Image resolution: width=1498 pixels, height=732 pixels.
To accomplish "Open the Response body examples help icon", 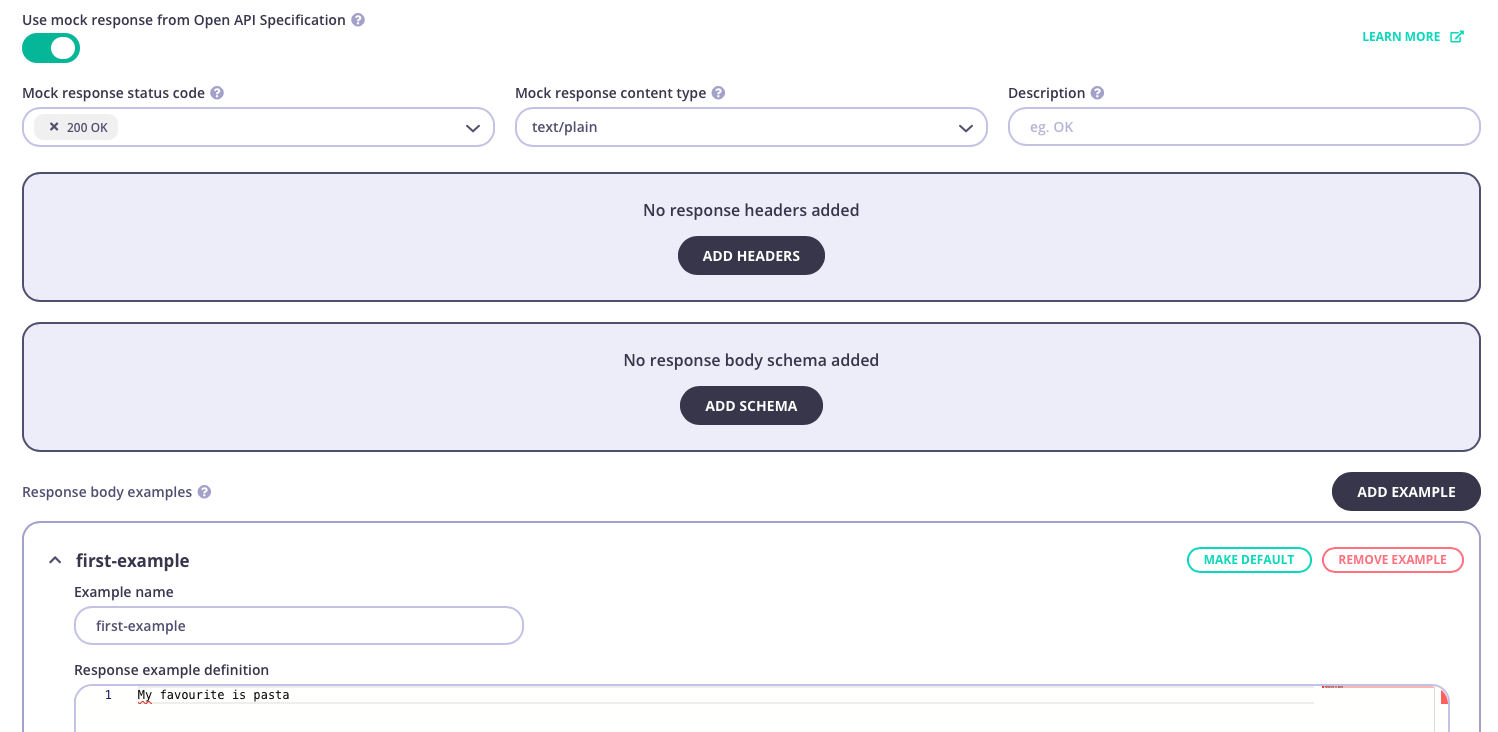I will (204, 491).
